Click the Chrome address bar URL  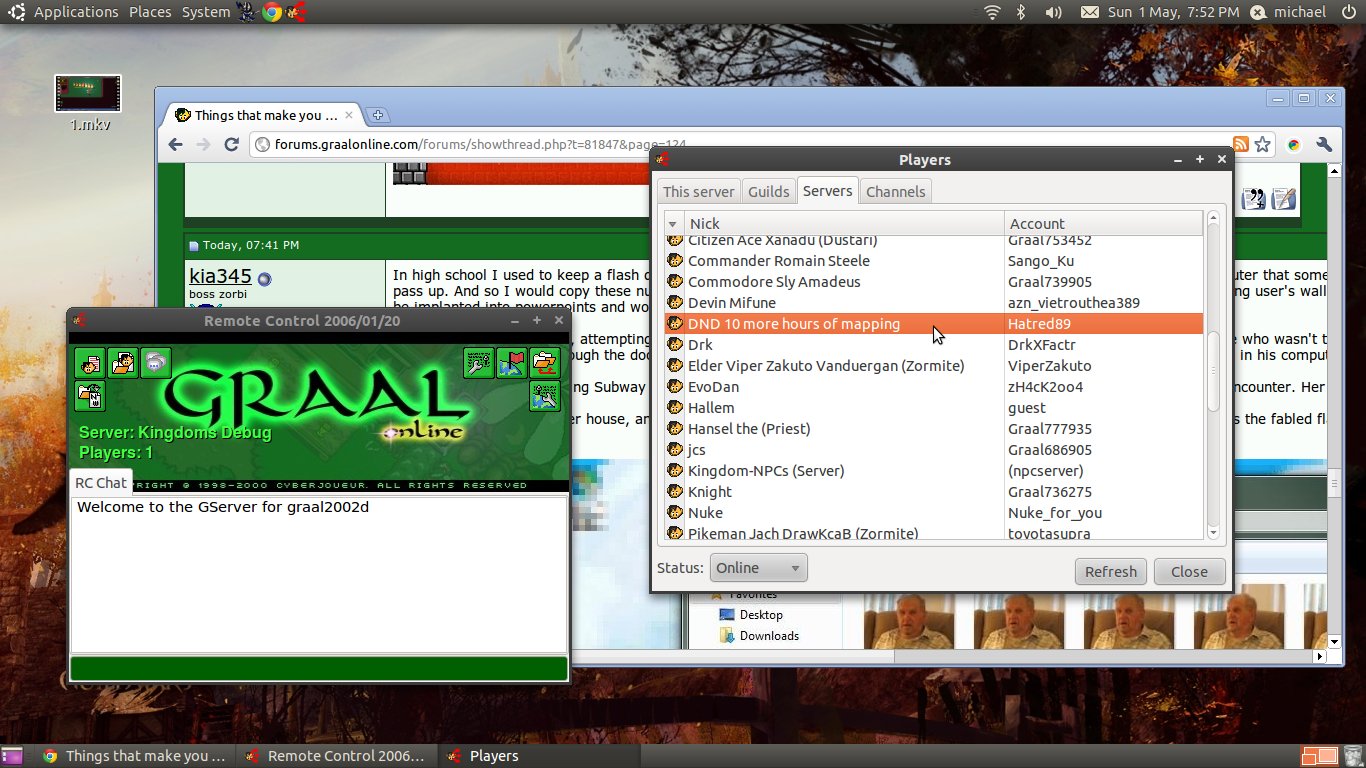point(740,144)
